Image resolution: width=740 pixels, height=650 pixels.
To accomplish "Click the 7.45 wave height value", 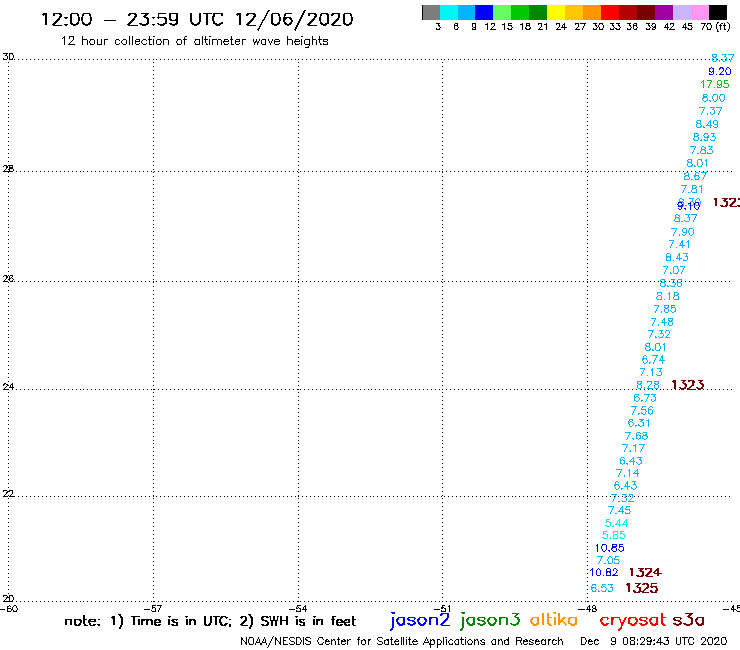I will 619,511.
